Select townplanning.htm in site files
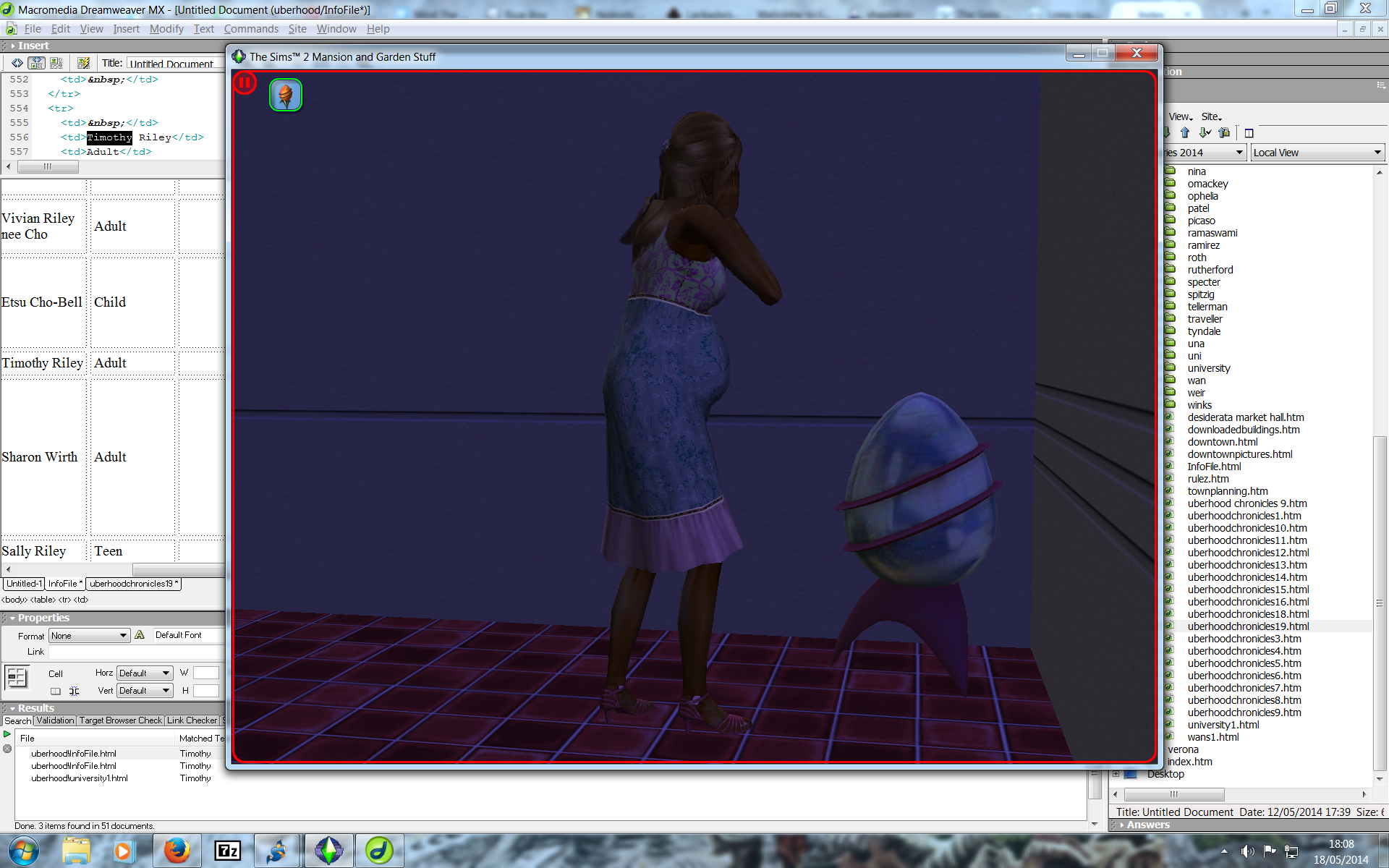Screen dimensions: 1389x868 tap(1228, 491)
